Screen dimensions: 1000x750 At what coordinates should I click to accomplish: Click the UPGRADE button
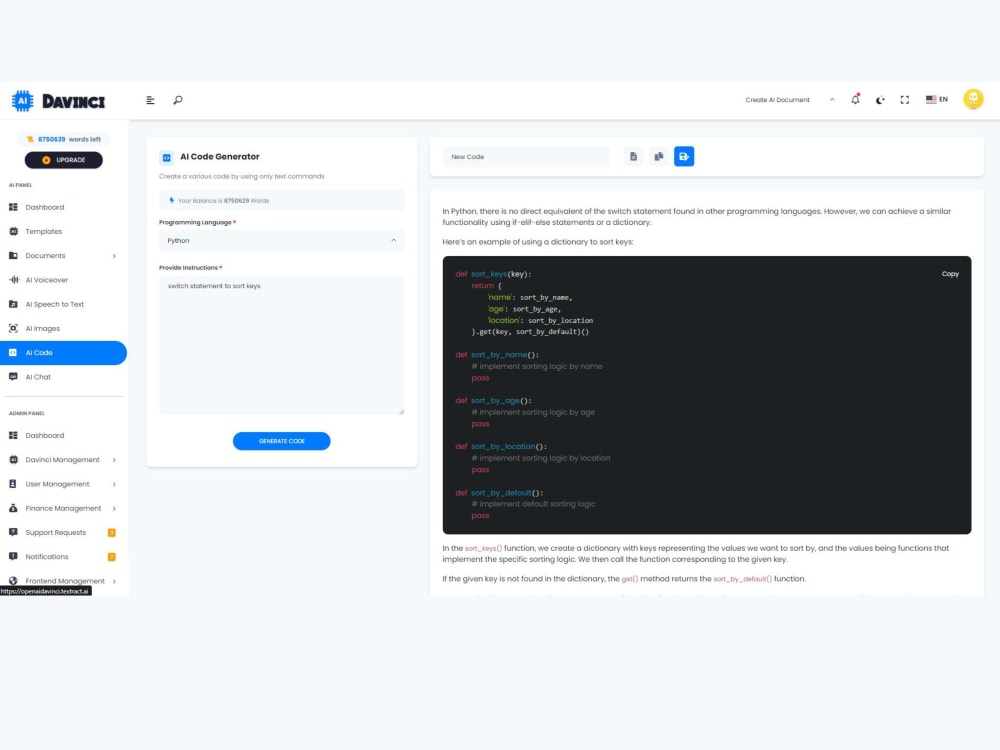point(63,160)
